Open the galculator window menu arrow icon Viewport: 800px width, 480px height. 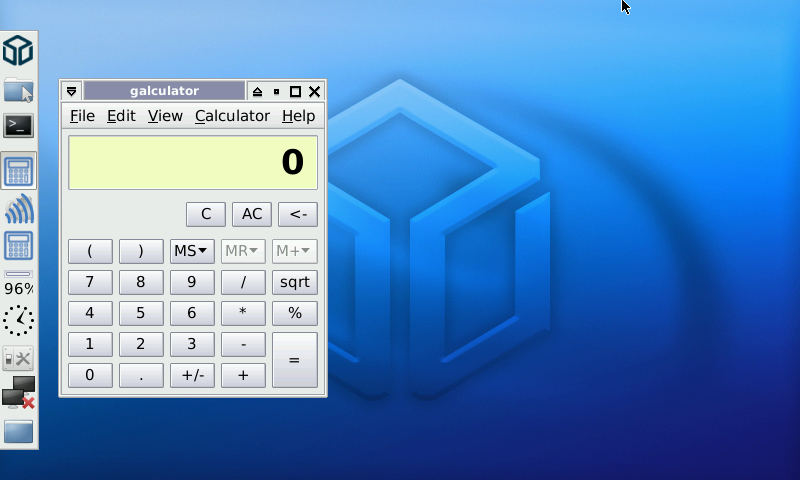[71, 91]
